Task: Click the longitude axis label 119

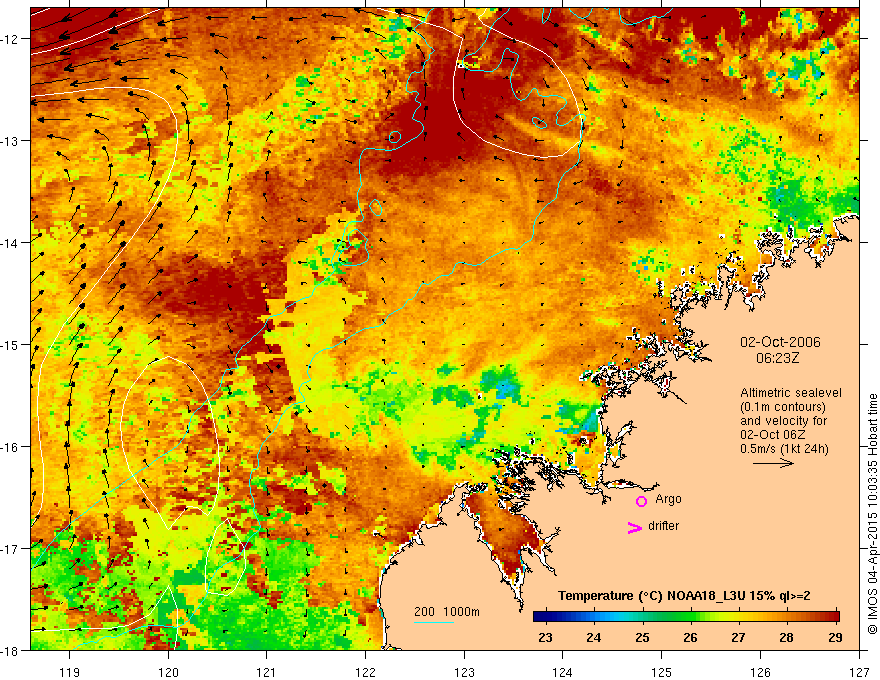Action: coord(70,672)
